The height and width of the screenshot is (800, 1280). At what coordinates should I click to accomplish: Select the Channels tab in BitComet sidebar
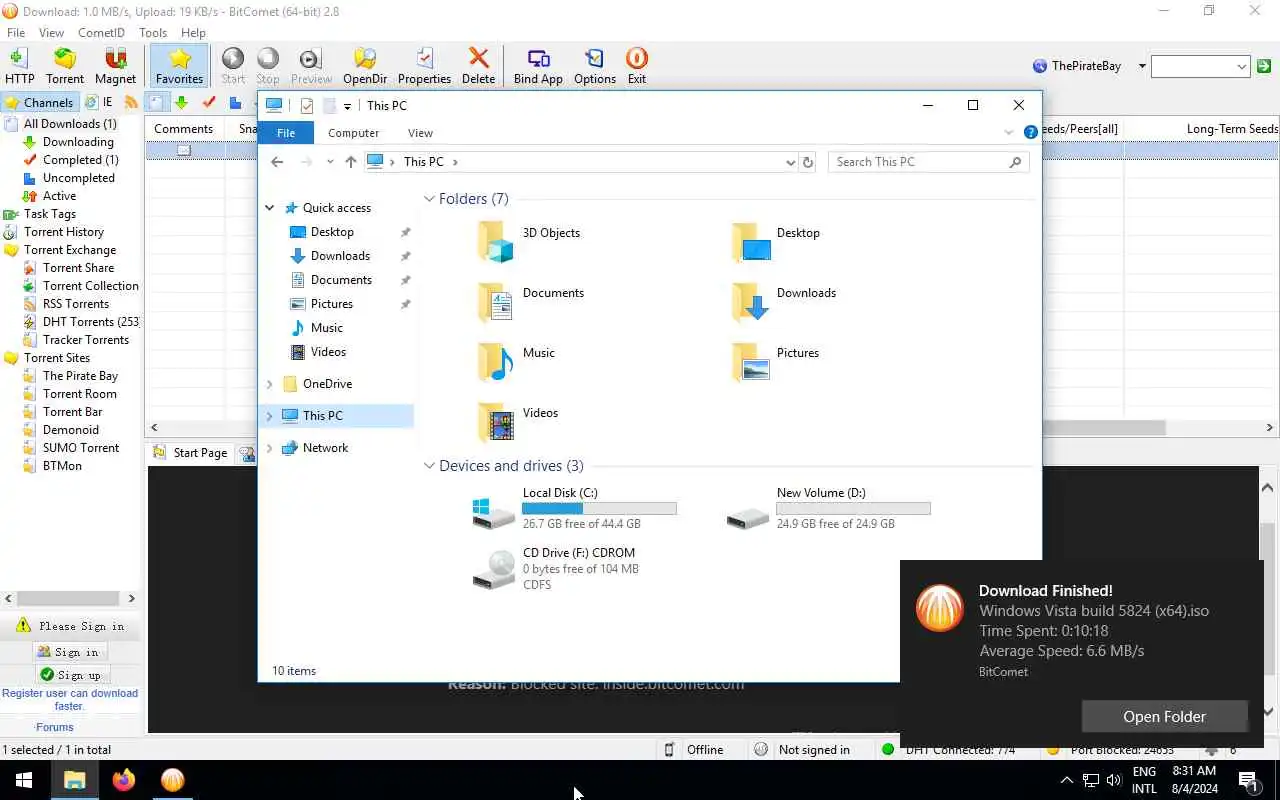coord(39,102)
